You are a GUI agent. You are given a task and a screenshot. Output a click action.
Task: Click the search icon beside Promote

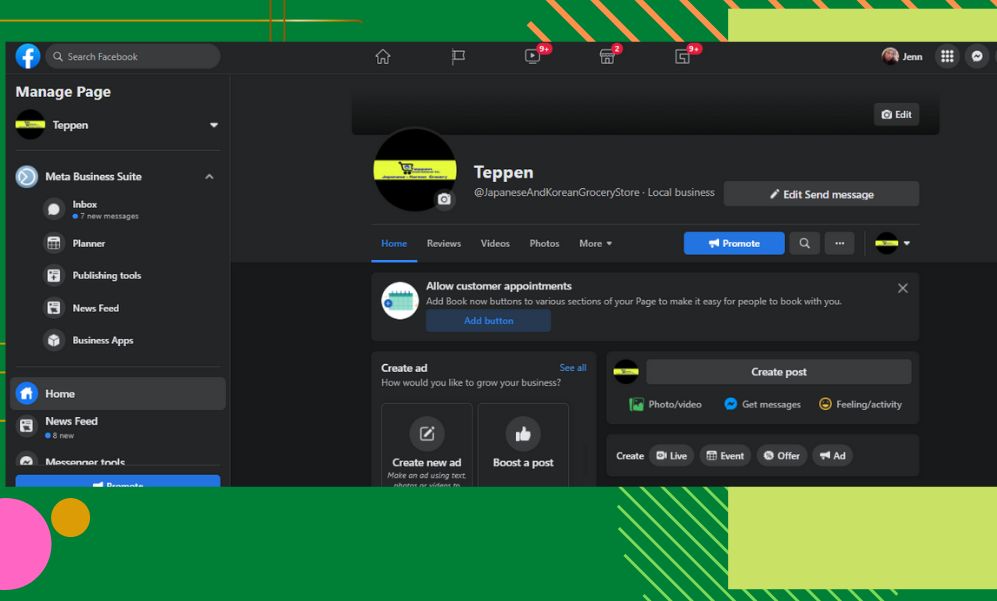804,244
